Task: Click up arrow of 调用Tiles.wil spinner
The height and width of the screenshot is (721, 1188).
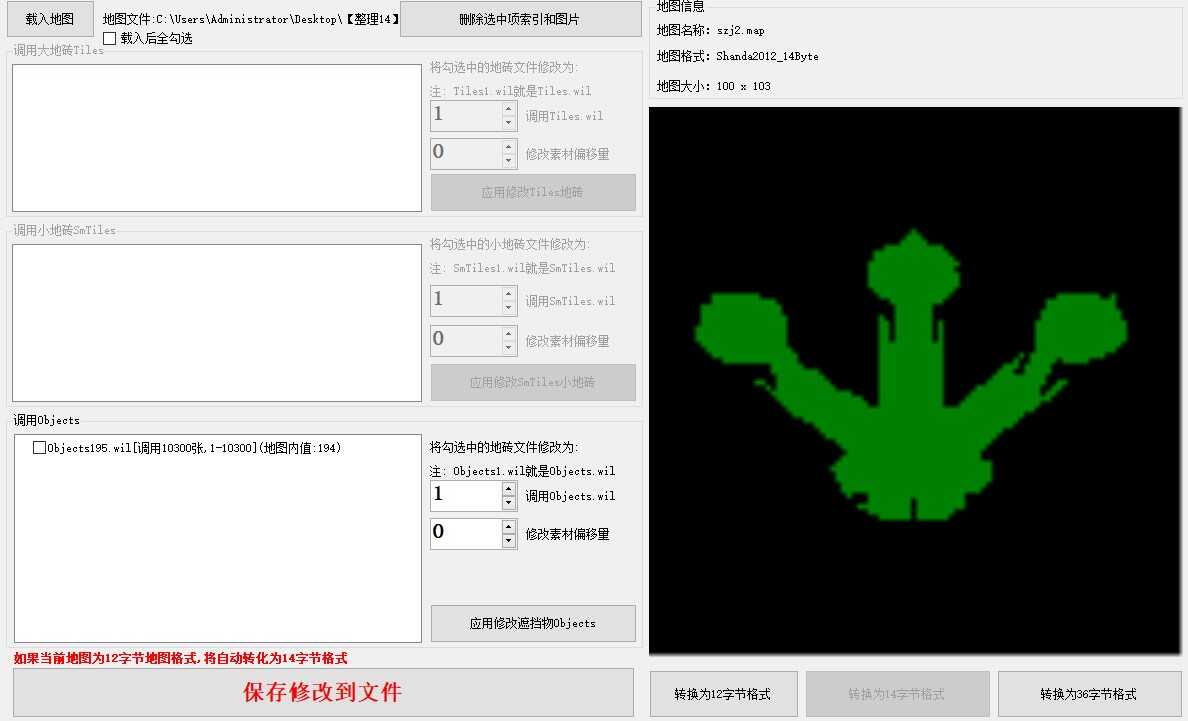Action: click(x=509, y=109)
